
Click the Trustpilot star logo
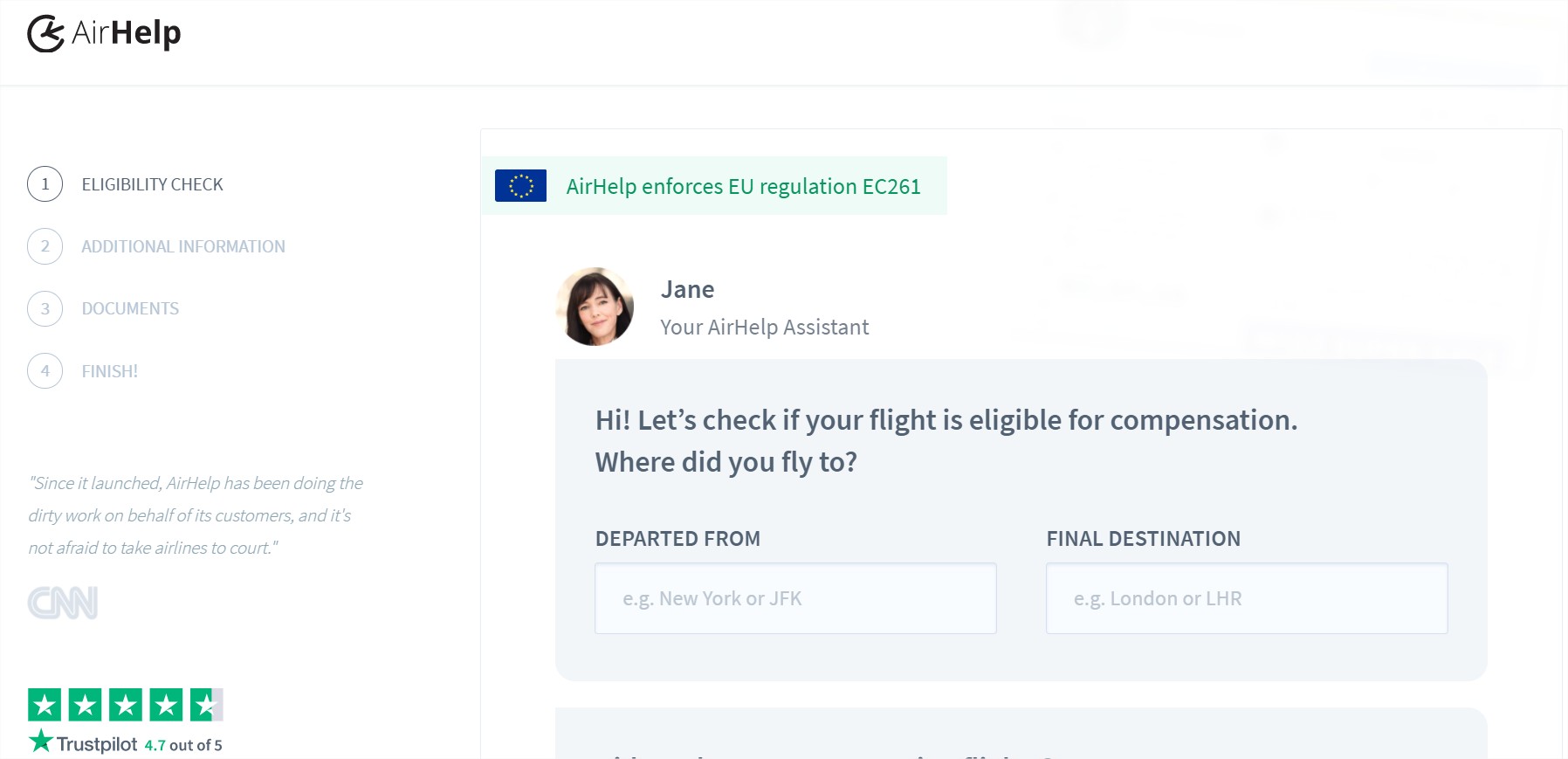[41, 742]
